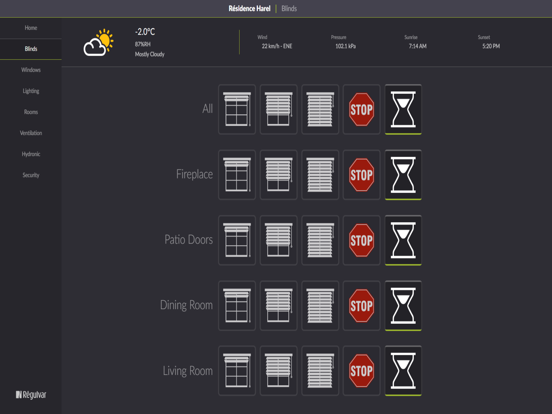Open the Rooms section
The width and height of the screenshot is (552, 414).
pos(31,112)
